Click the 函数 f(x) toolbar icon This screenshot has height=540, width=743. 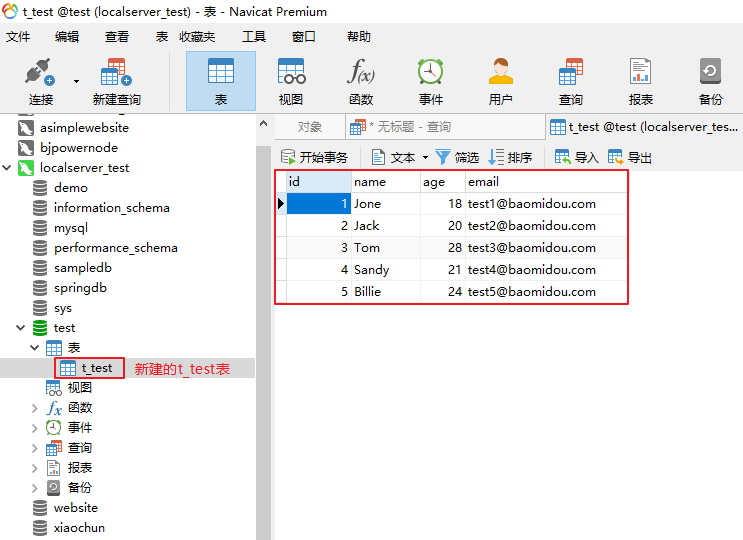click(x=361, y=81)
